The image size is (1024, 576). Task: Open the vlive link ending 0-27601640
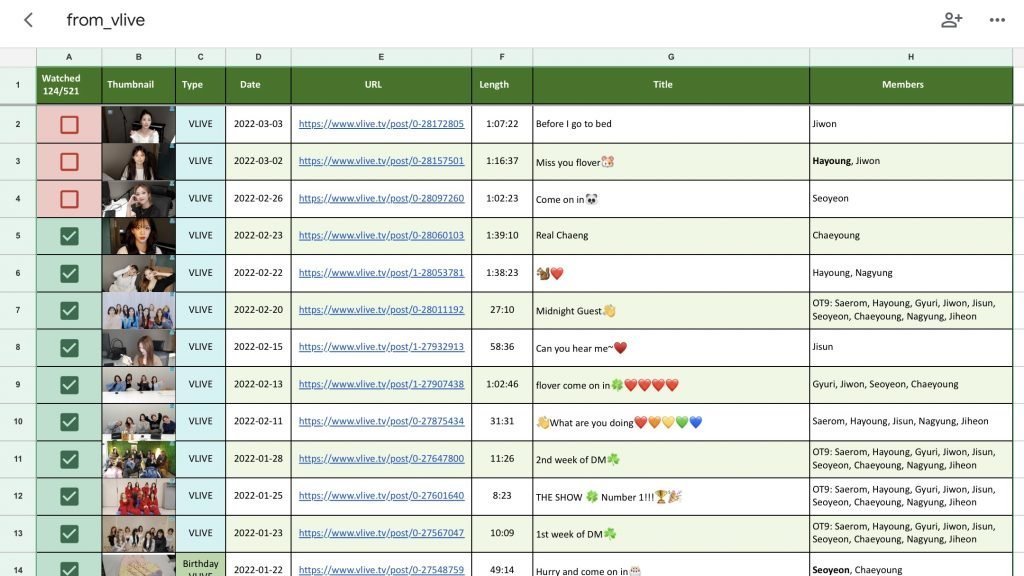pos(381,495)
